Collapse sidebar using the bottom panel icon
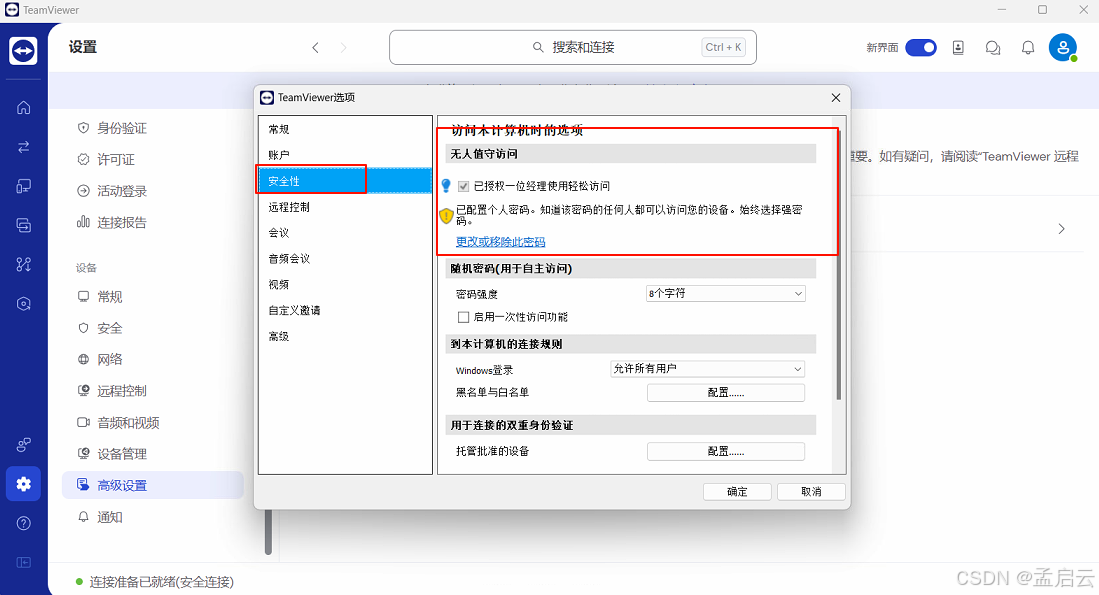 tap(24, 562)
